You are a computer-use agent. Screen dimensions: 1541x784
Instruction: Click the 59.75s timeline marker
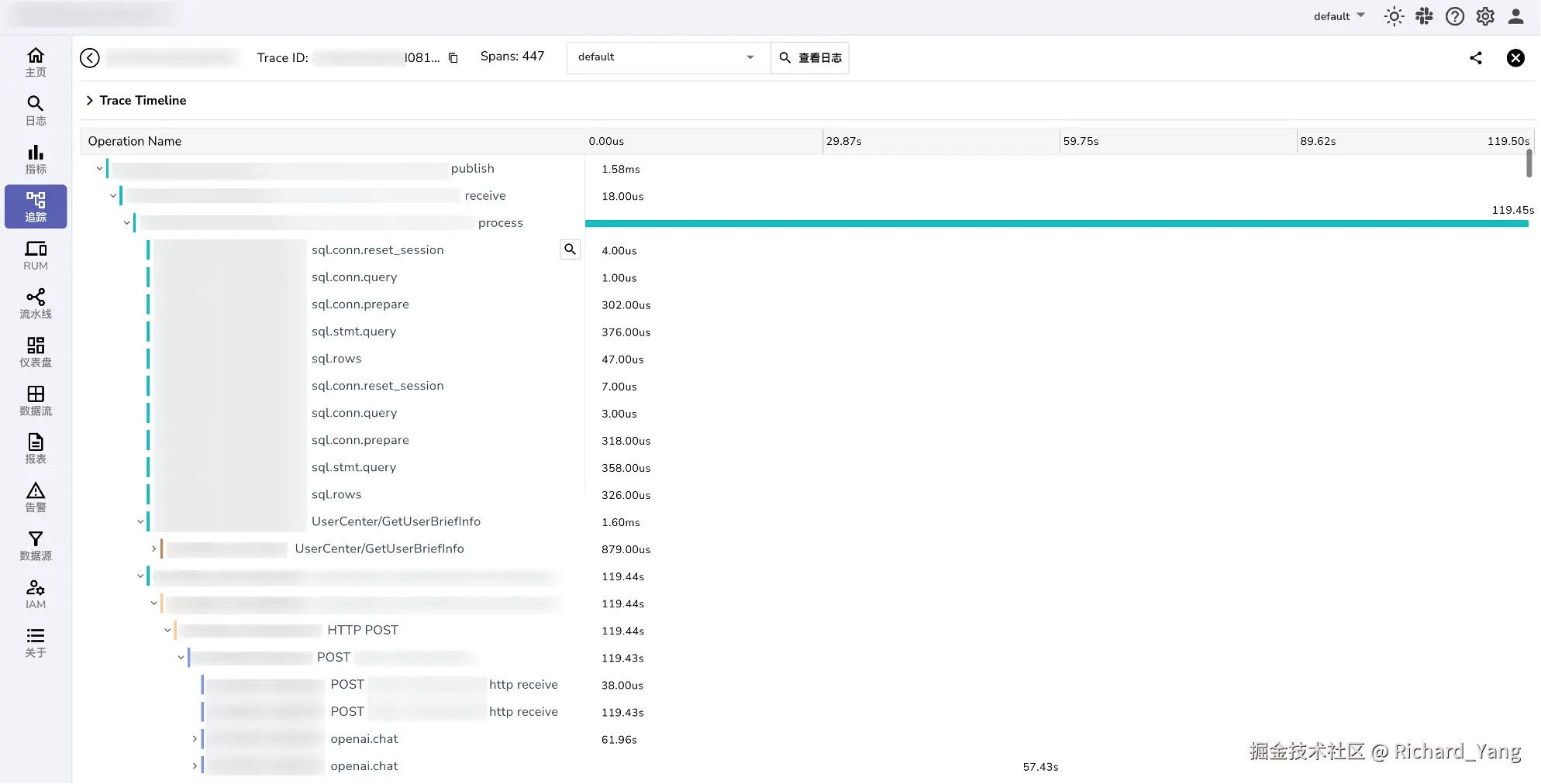pos(1081,141)
